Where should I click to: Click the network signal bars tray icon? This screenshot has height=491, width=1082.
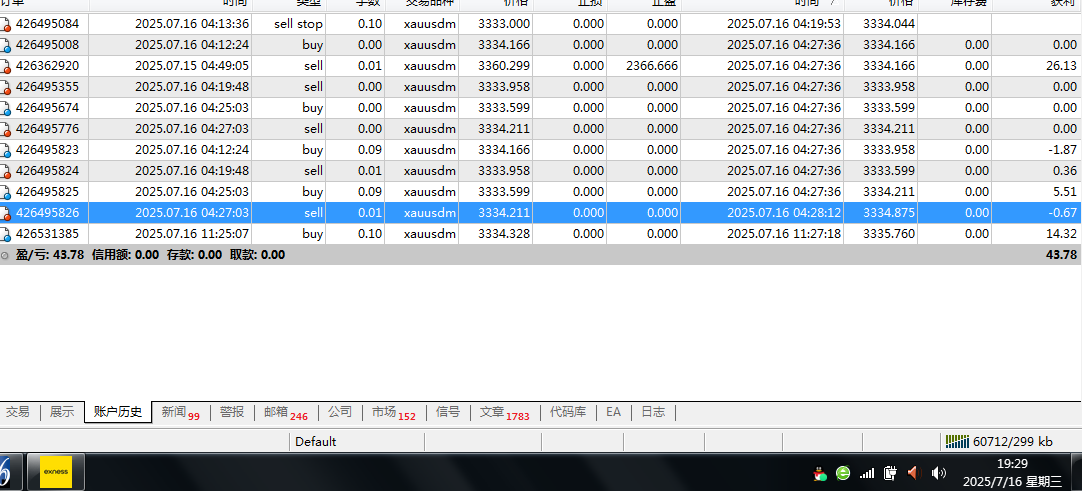867,473
